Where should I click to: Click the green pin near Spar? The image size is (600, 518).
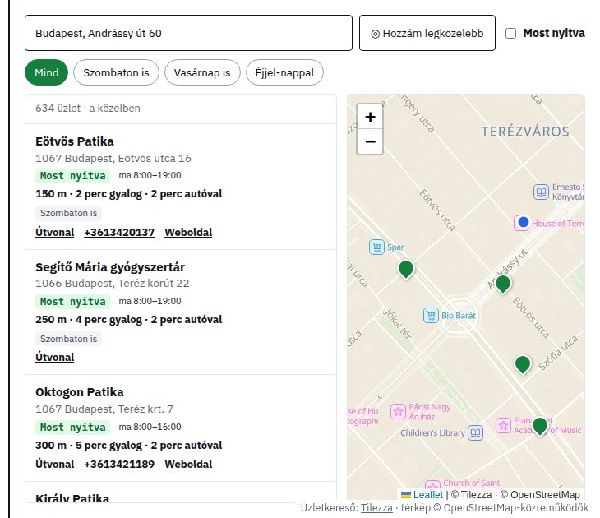pos(406,269)
